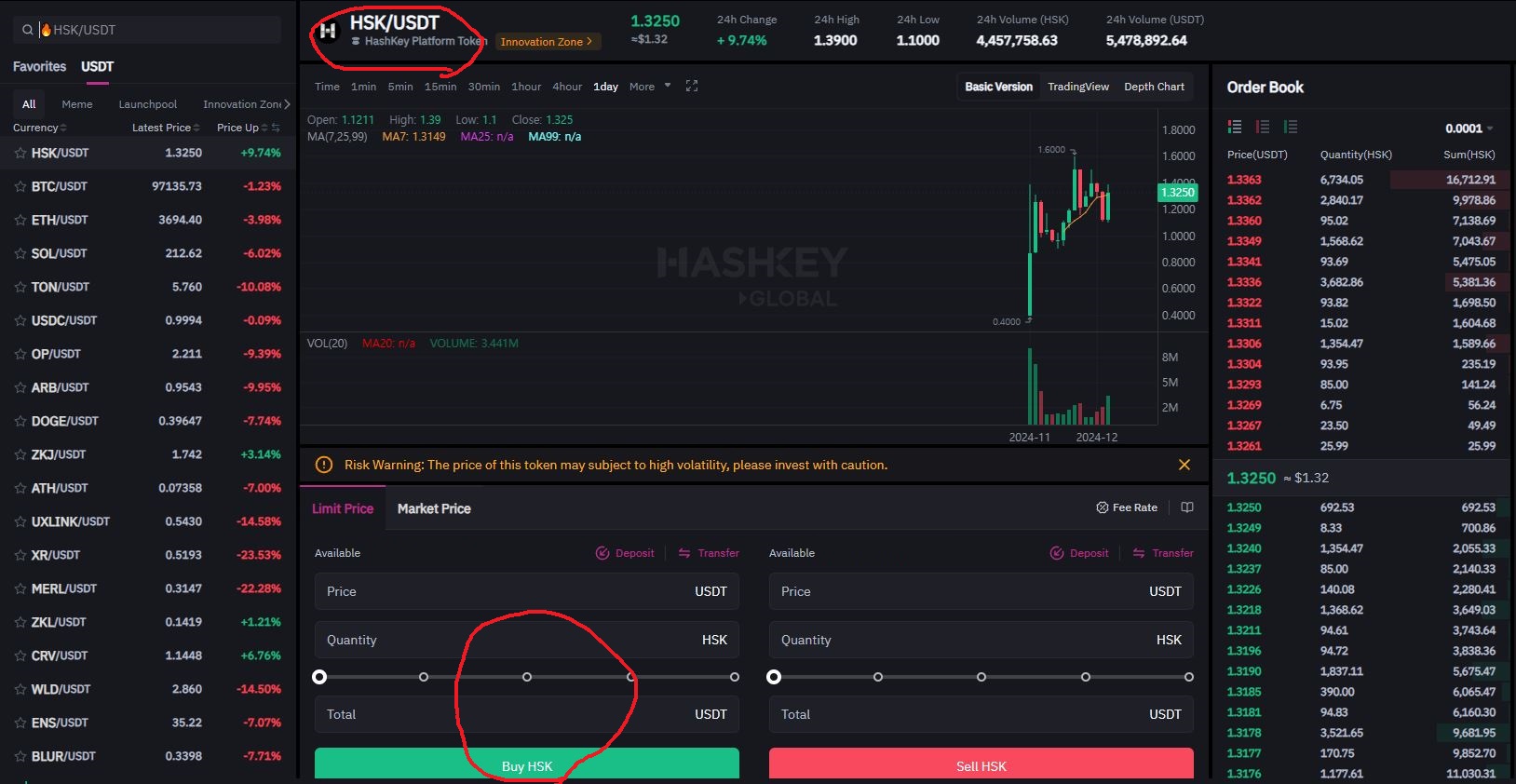Star the MERL/USDT pair
Screen dimensions: 1516x784
20,588
